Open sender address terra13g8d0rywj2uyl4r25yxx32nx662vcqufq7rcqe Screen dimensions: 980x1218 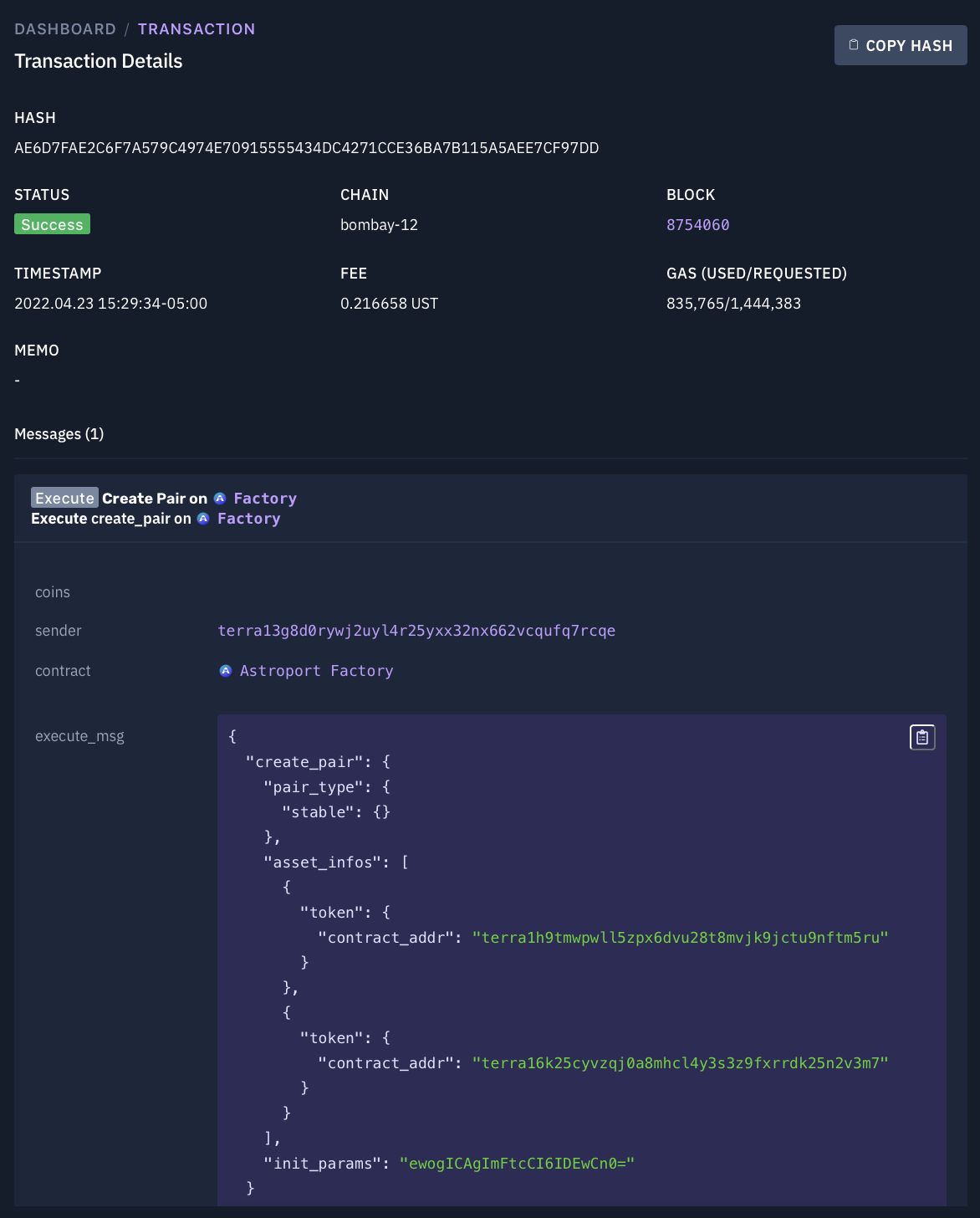point(416,631)
